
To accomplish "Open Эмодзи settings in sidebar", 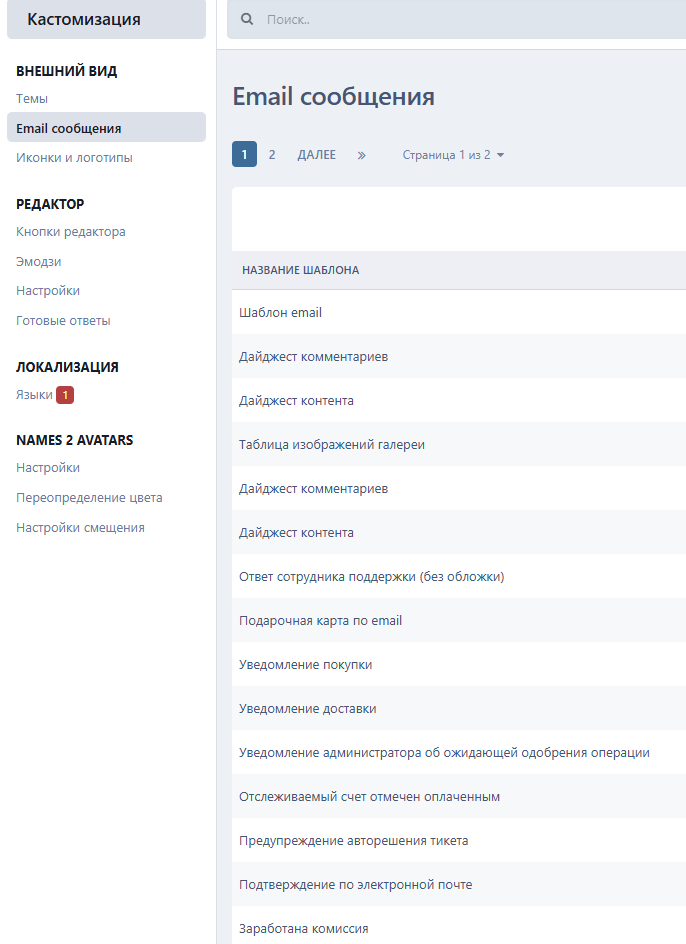I will pos(39,262).
